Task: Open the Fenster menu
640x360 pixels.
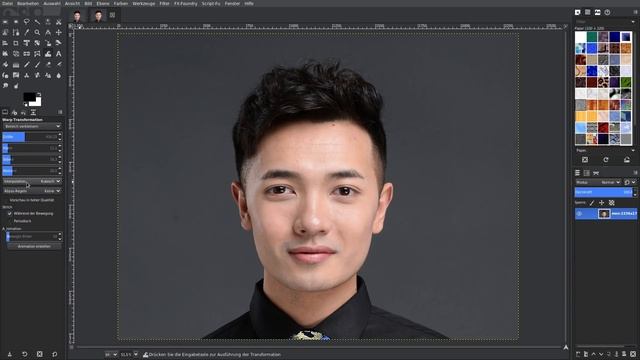Action: [x=232, y=3]
